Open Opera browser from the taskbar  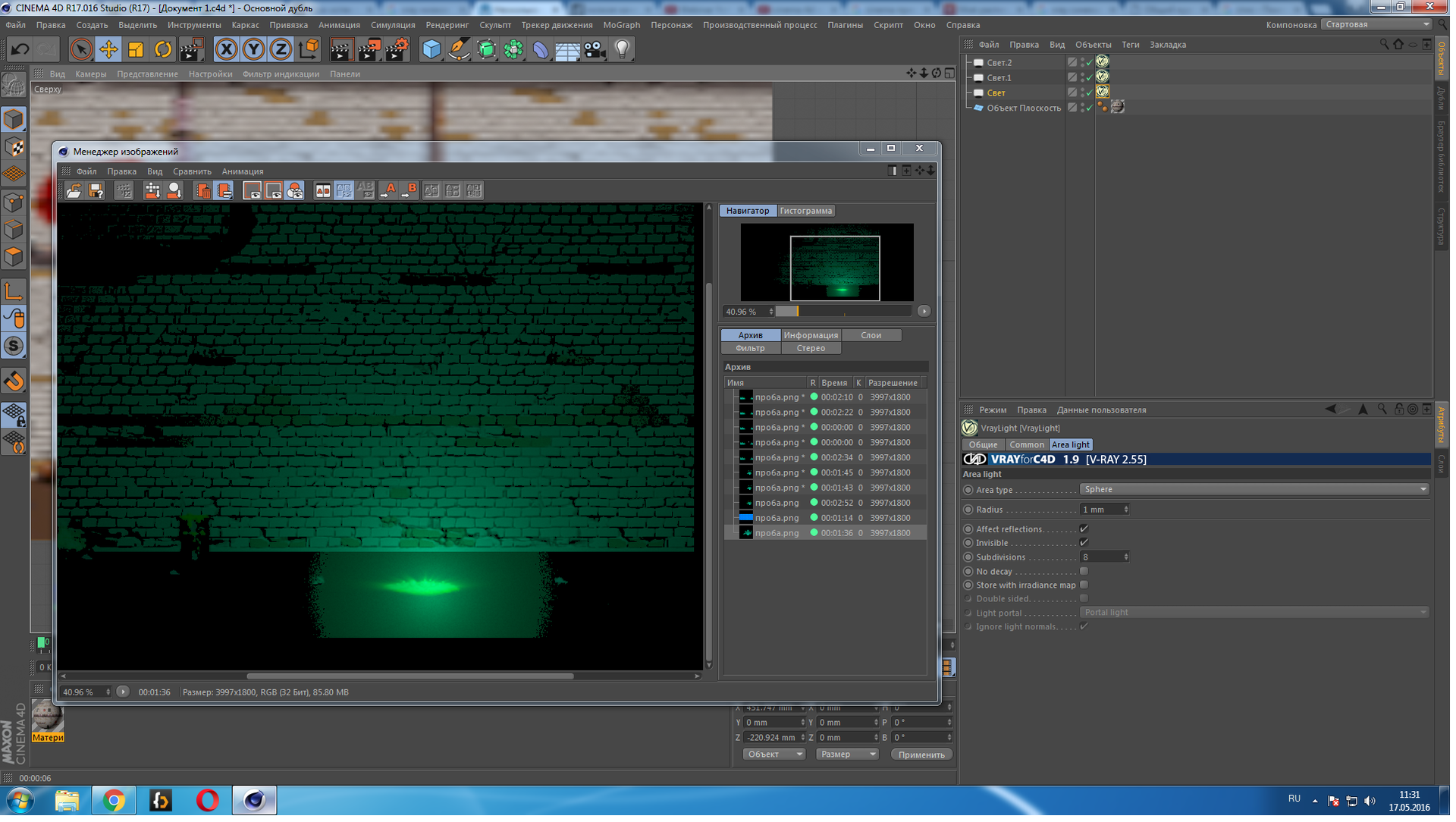pos(207,807)
